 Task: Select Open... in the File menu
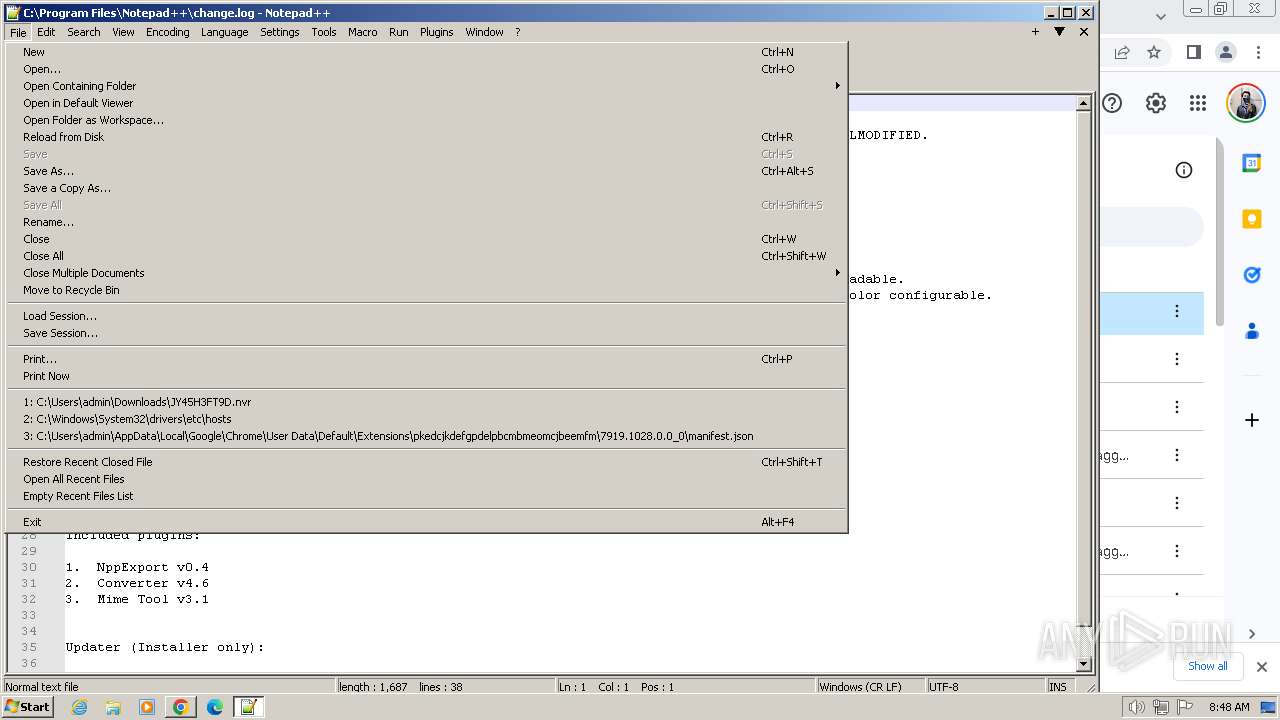click(x=427, y=69)
